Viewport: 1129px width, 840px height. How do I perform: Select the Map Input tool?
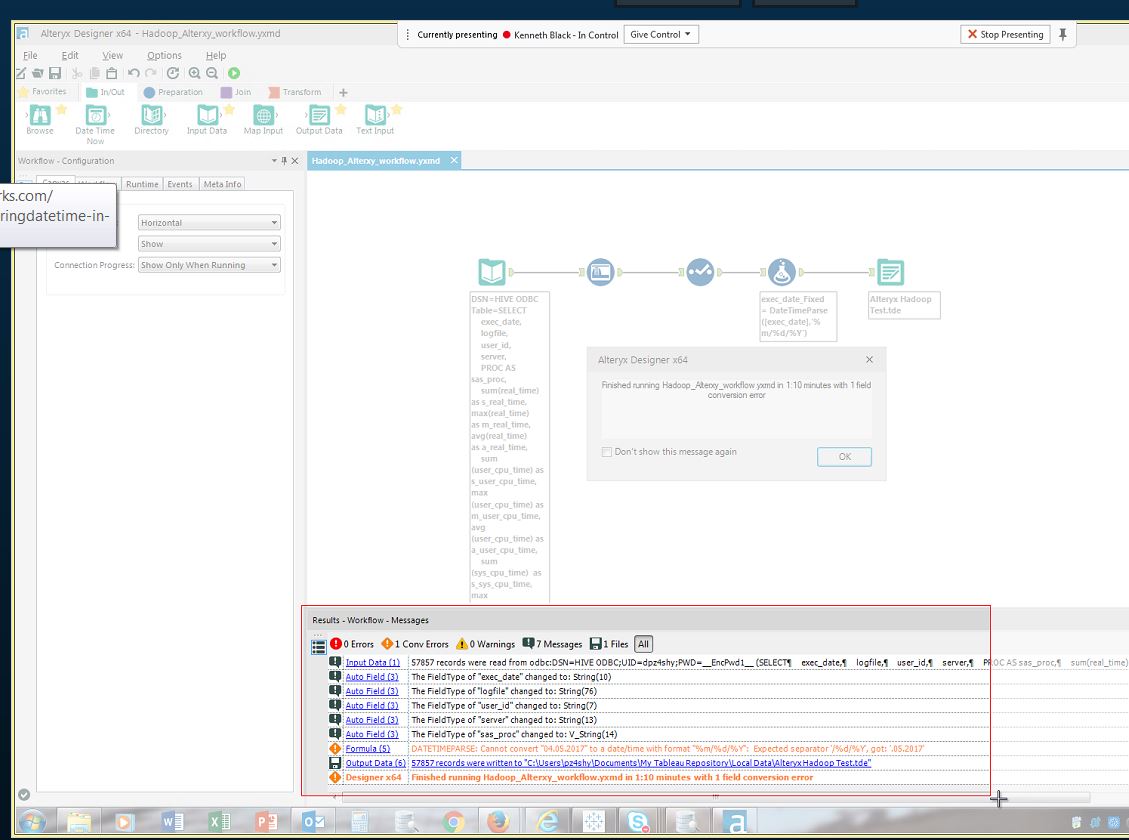click(x=264, y=119)
